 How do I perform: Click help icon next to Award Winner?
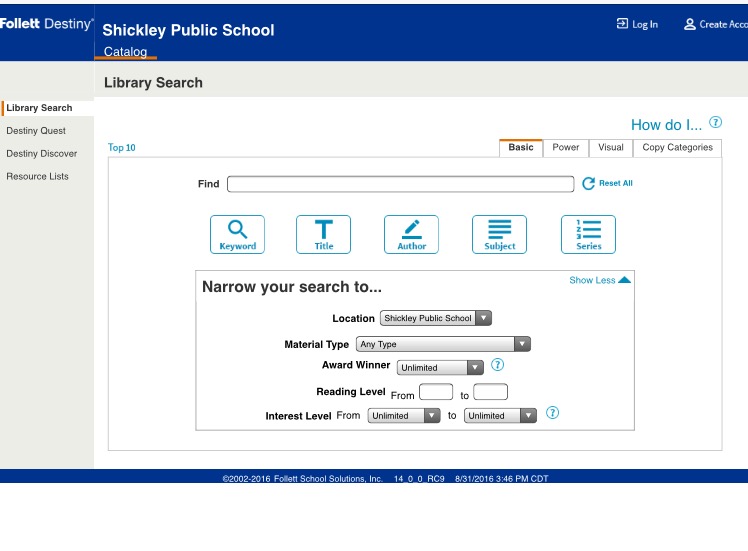(x=497, y=366)
